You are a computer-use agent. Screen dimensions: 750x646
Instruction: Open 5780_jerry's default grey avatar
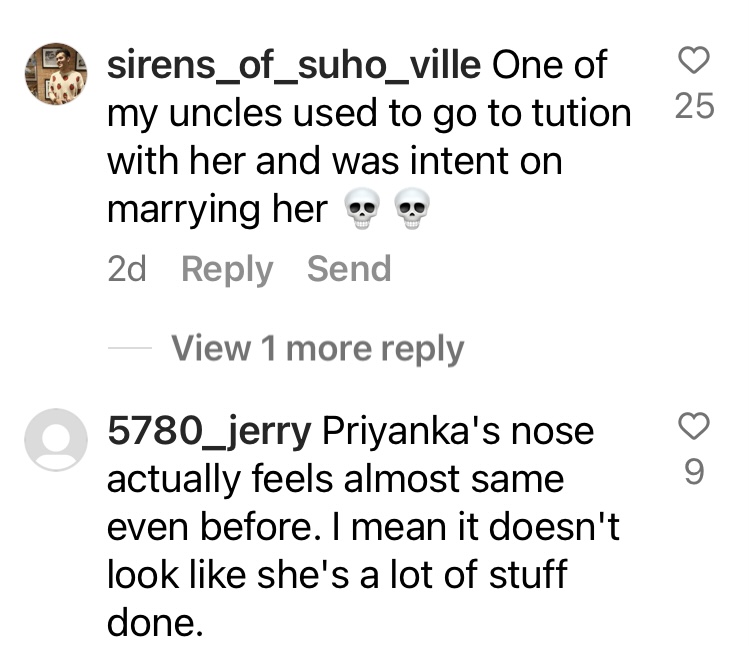coord(55,439)
